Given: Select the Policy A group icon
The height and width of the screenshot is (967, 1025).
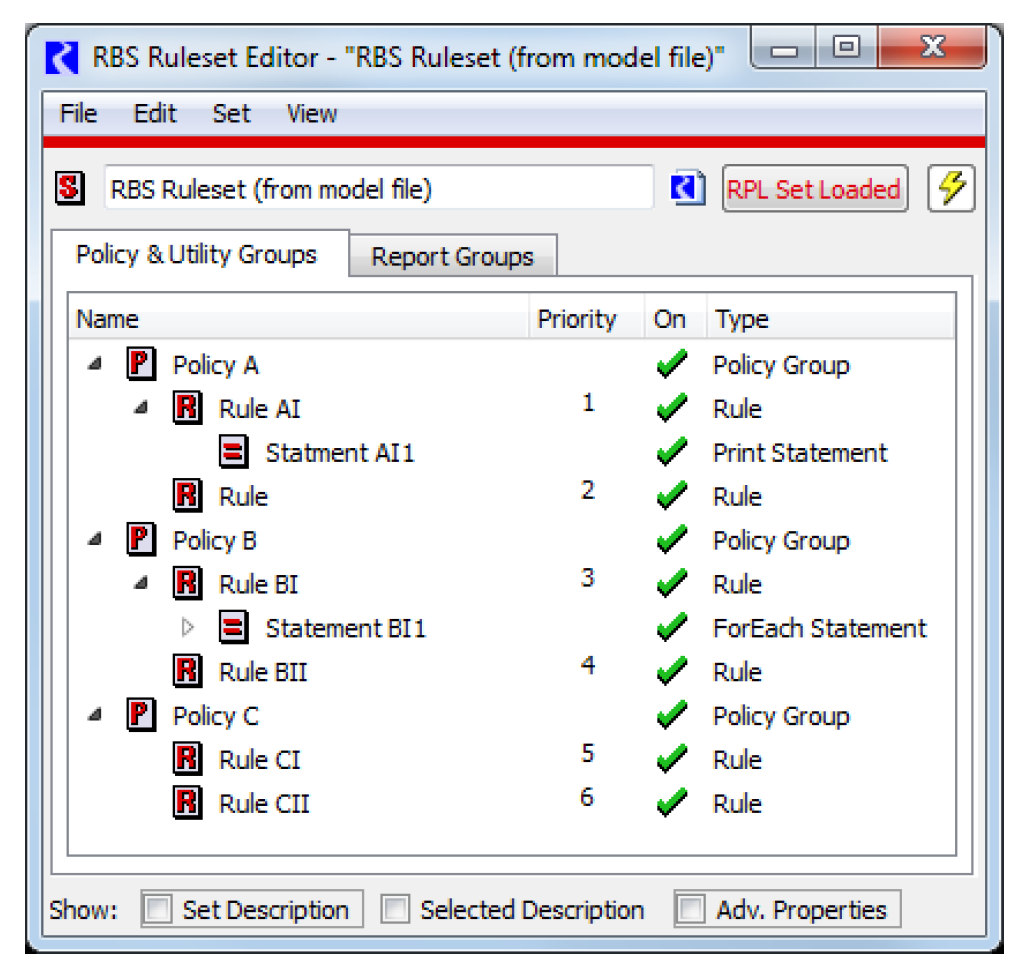Looking at the screenshot, I should click(142, 365).
